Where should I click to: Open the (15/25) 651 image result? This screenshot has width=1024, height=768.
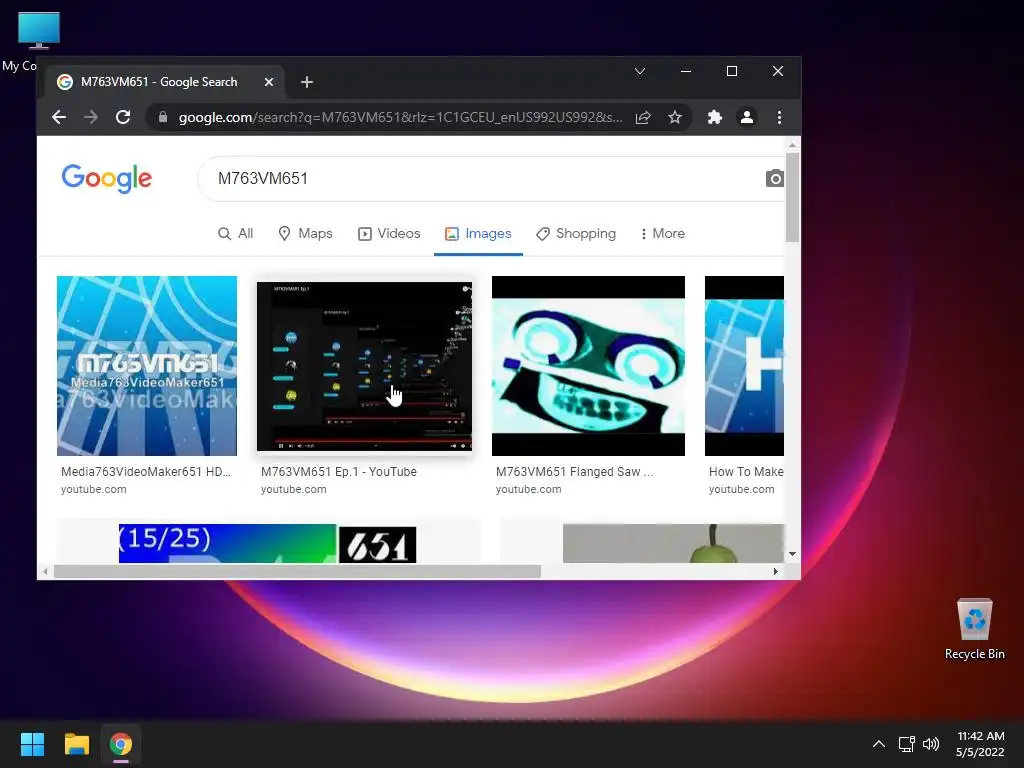[x=267, y=543]
